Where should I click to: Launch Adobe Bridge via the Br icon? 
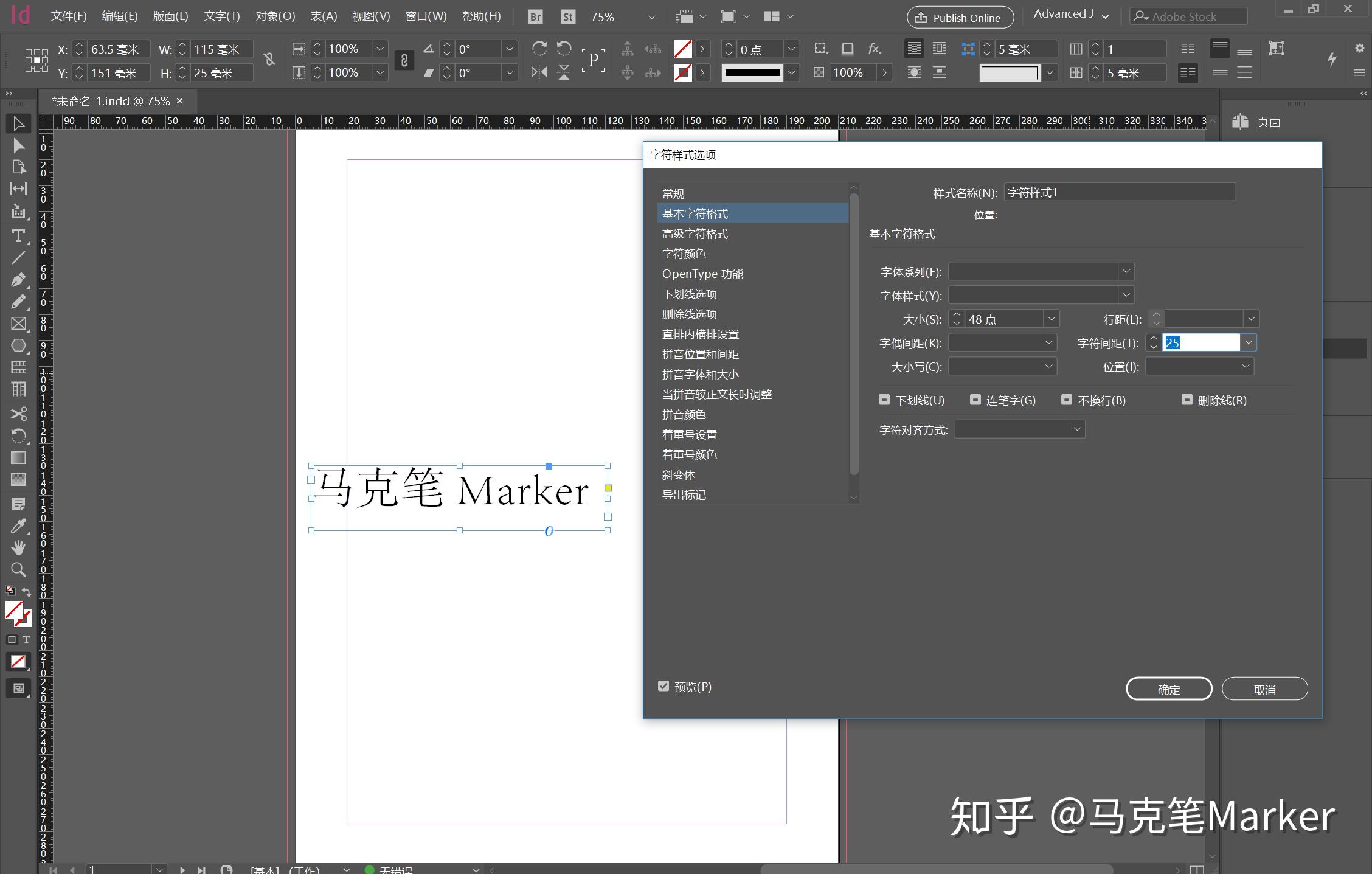click(x=535, y=16)
